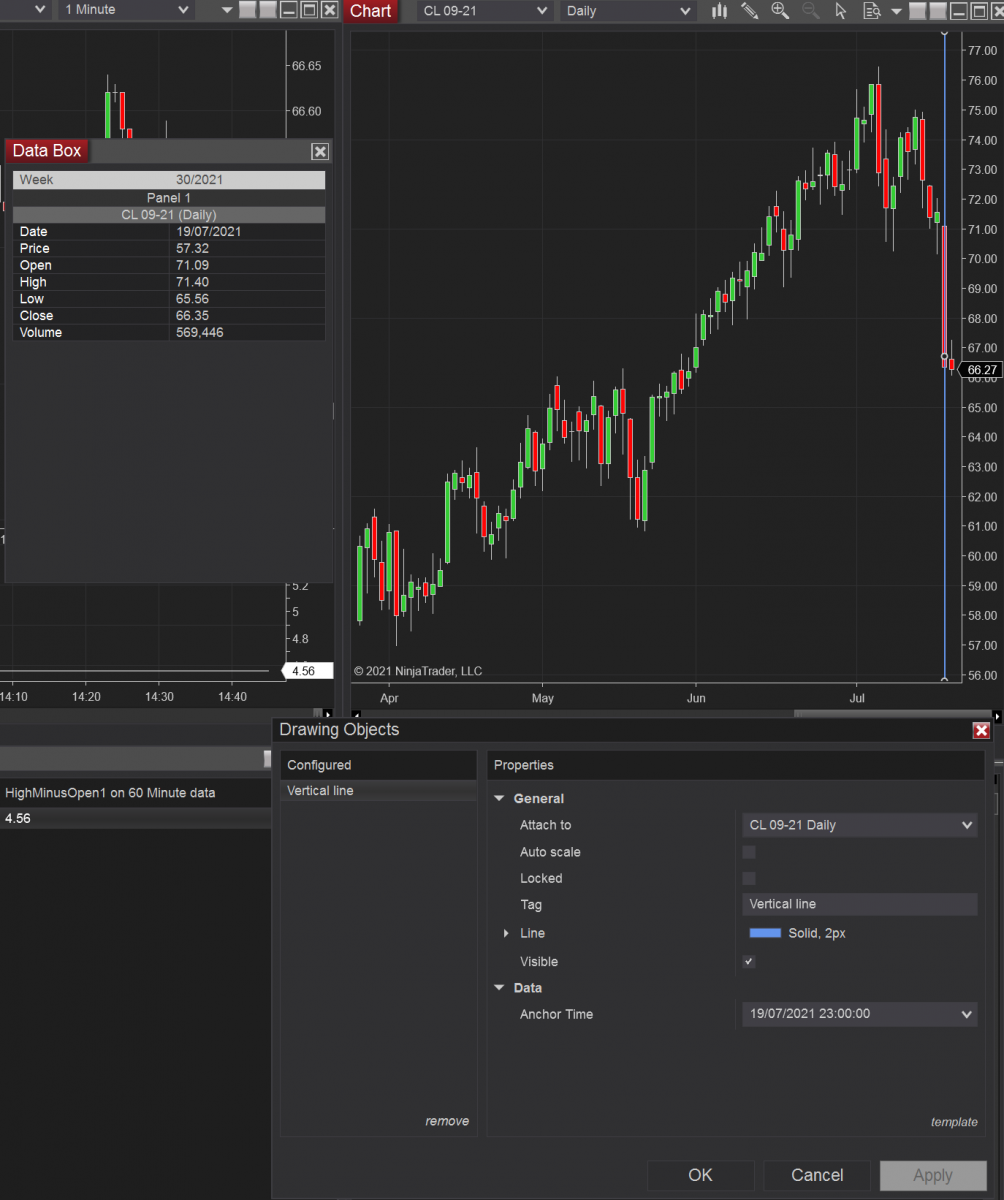Click the Volume value 569,446
The width and height of the screenshot is (1004, 1200).
pos(200,333)
